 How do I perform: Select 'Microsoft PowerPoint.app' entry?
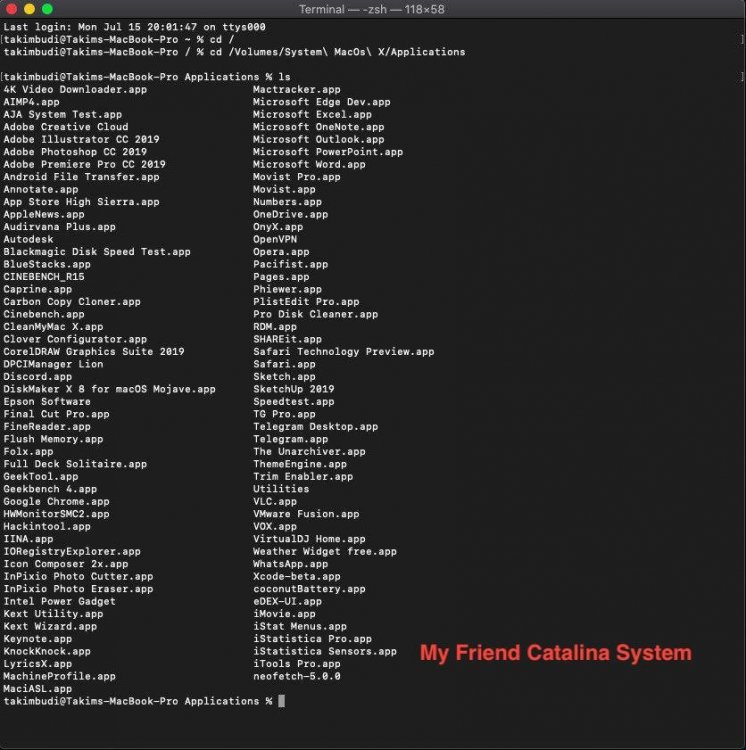tap(328, 152)
